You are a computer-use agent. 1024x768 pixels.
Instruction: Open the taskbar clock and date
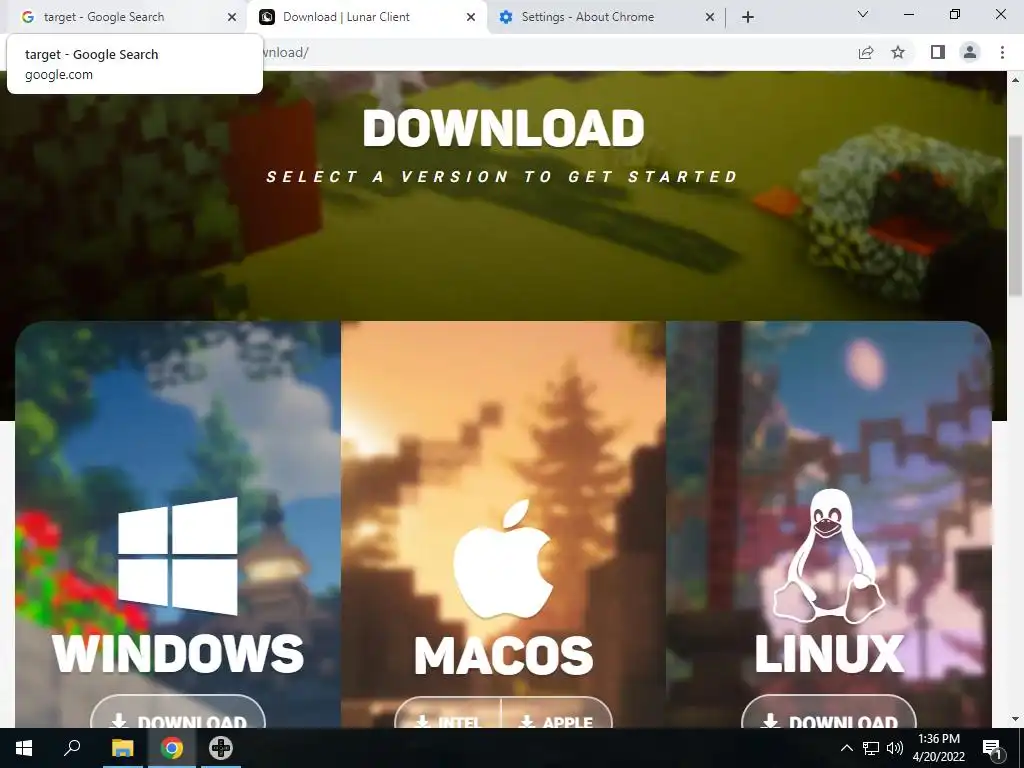(938, 748)
